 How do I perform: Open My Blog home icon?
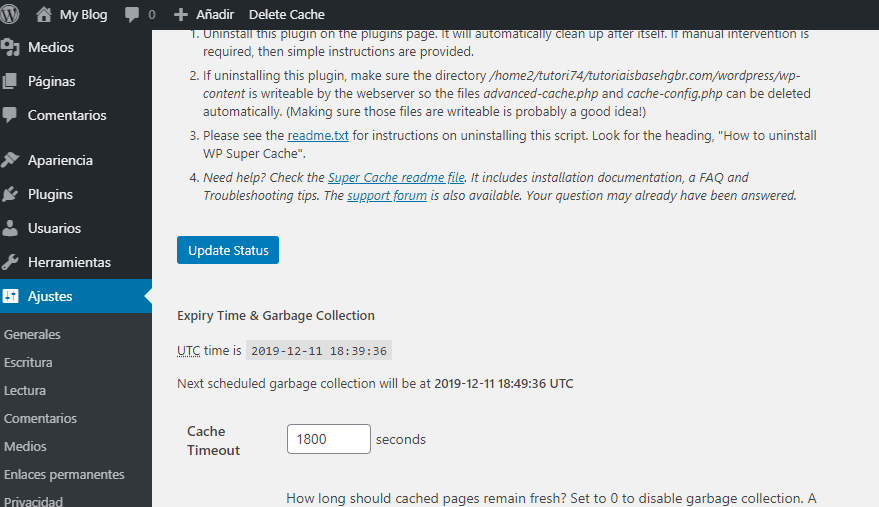(44, 14)
